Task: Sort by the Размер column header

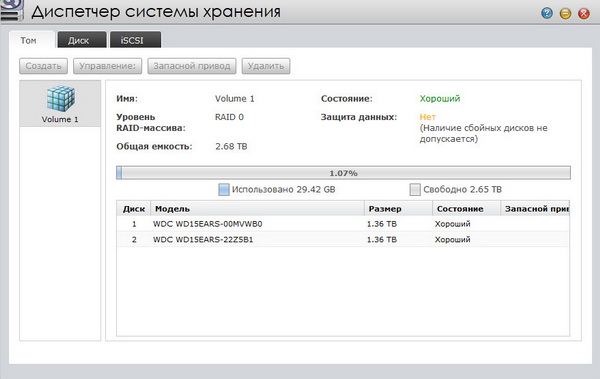Action: tap(398, 209)
